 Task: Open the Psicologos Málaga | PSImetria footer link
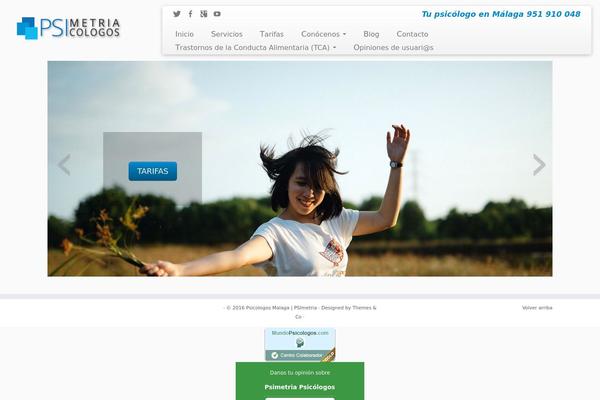click(281, 308)
